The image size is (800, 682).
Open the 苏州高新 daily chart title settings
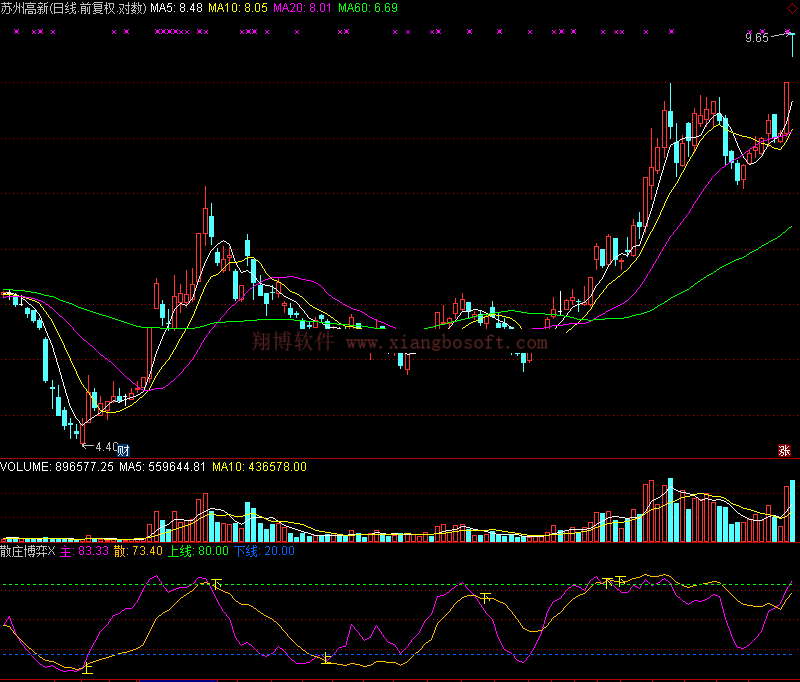(72, 8)
